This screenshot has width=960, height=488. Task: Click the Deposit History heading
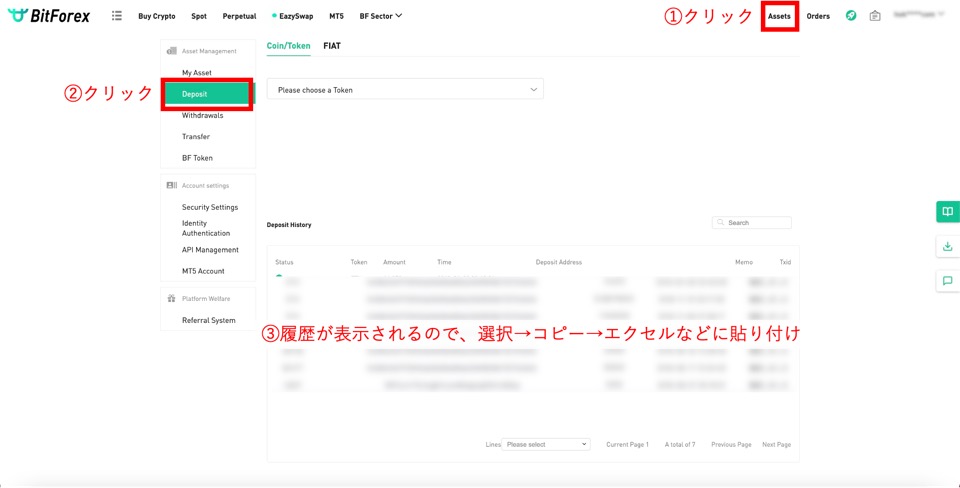[289, 225]
